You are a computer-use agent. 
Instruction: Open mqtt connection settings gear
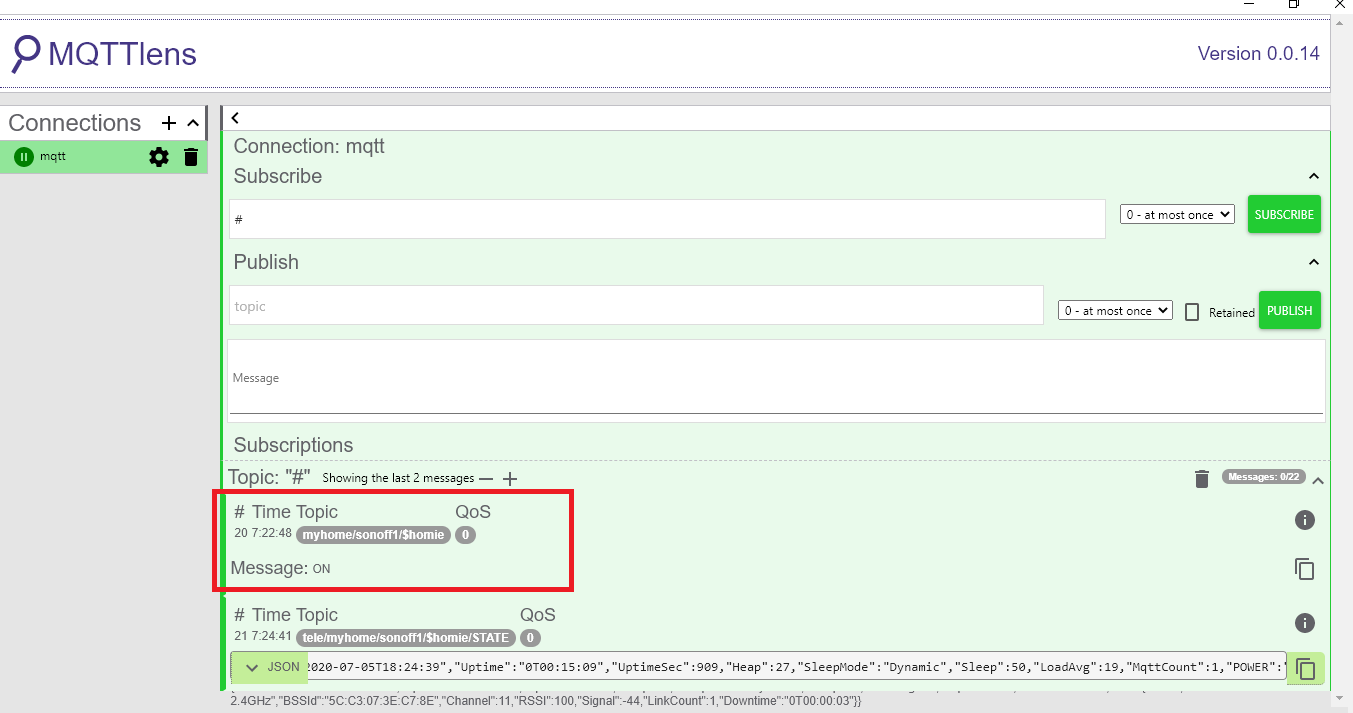[159, 157]
